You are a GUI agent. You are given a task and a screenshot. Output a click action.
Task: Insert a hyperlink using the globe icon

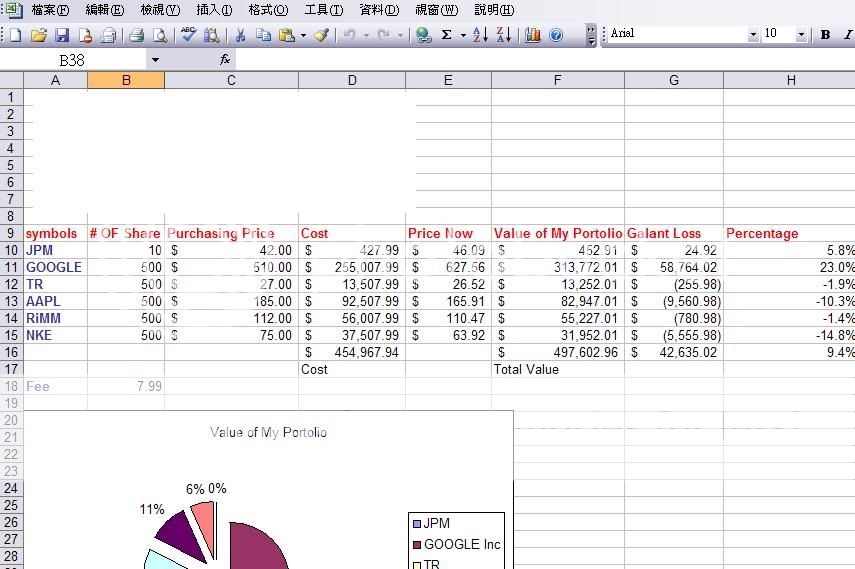[x=423, y=35]
